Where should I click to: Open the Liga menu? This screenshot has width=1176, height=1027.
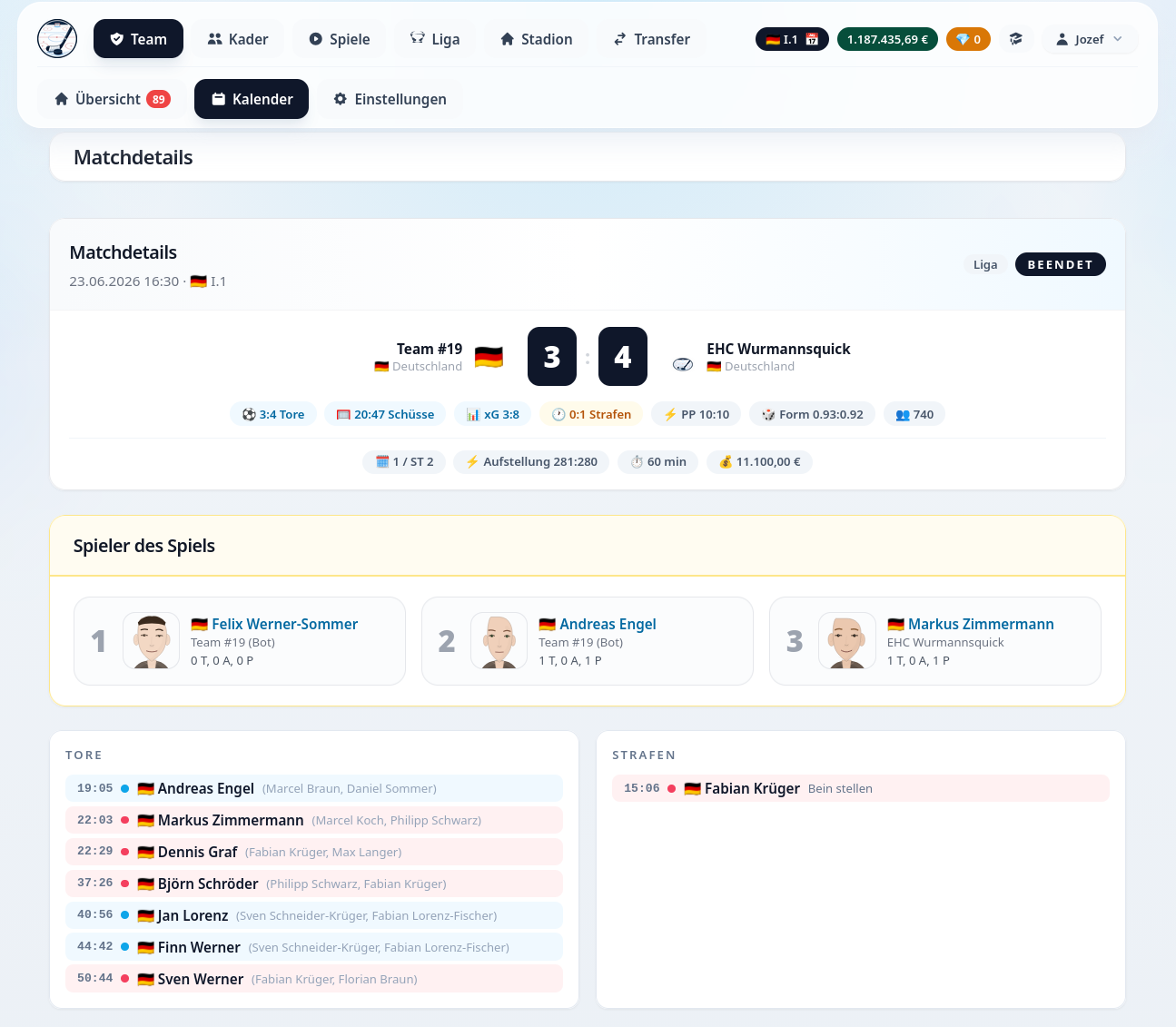(x=435, y=39)
